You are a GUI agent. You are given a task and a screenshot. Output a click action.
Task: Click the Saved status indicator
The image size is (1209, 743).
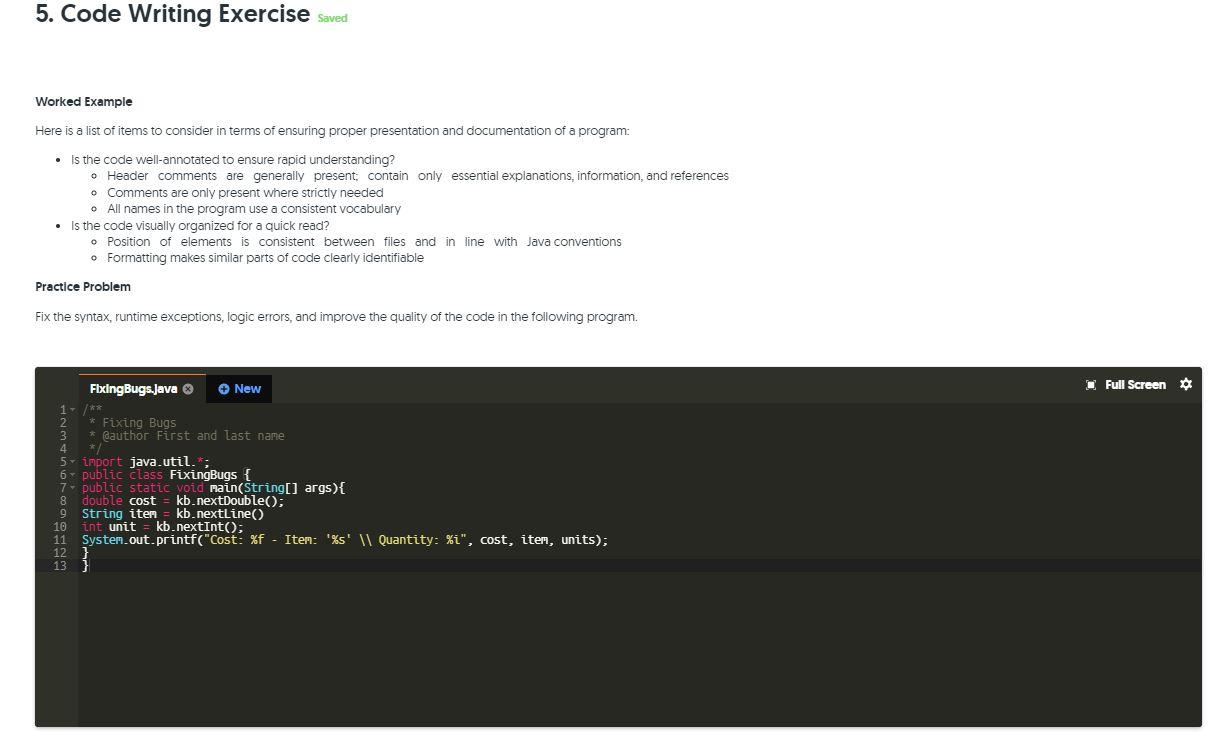tap(332, 18)
